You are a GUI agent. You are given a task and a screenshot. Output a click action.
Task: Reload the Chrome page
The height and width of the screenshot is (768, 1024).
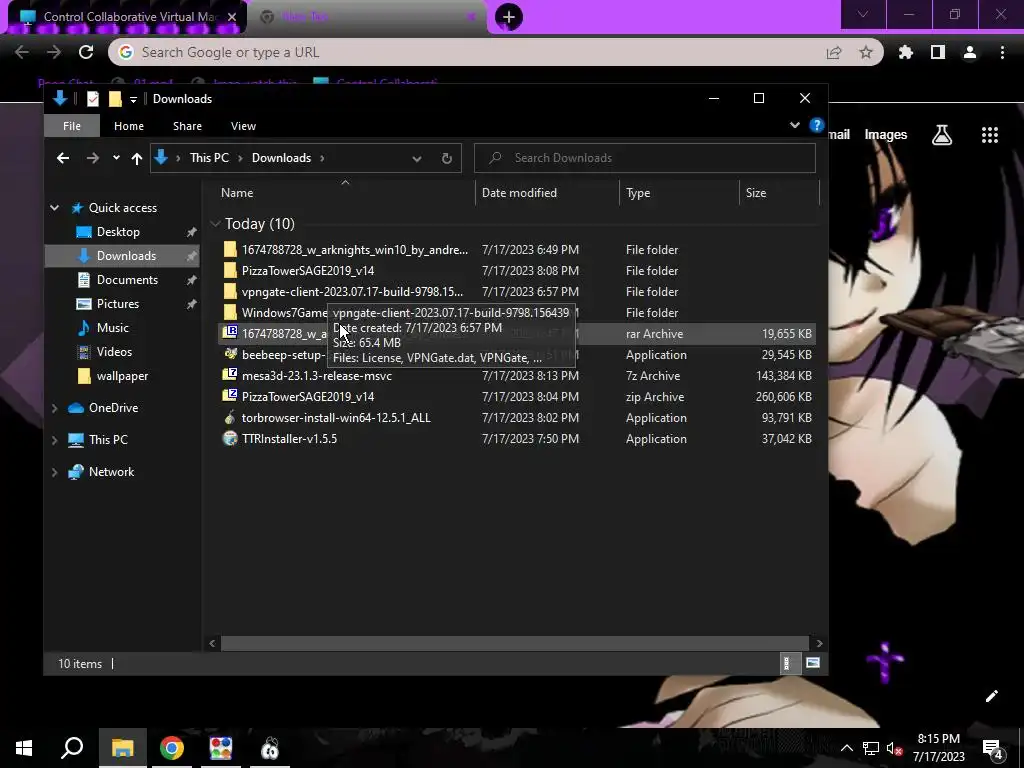(x=86, y=52)
